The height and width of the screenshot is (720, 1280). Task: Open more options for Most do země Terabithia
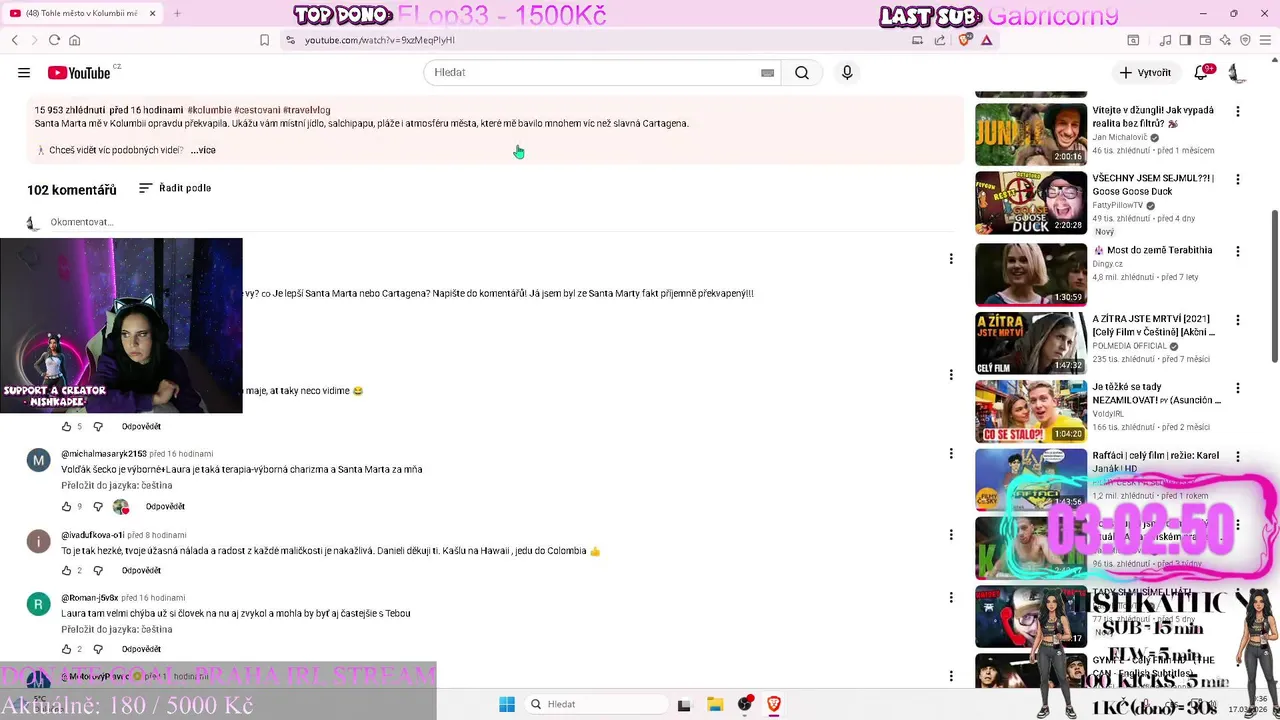[x=1238, y=252]
